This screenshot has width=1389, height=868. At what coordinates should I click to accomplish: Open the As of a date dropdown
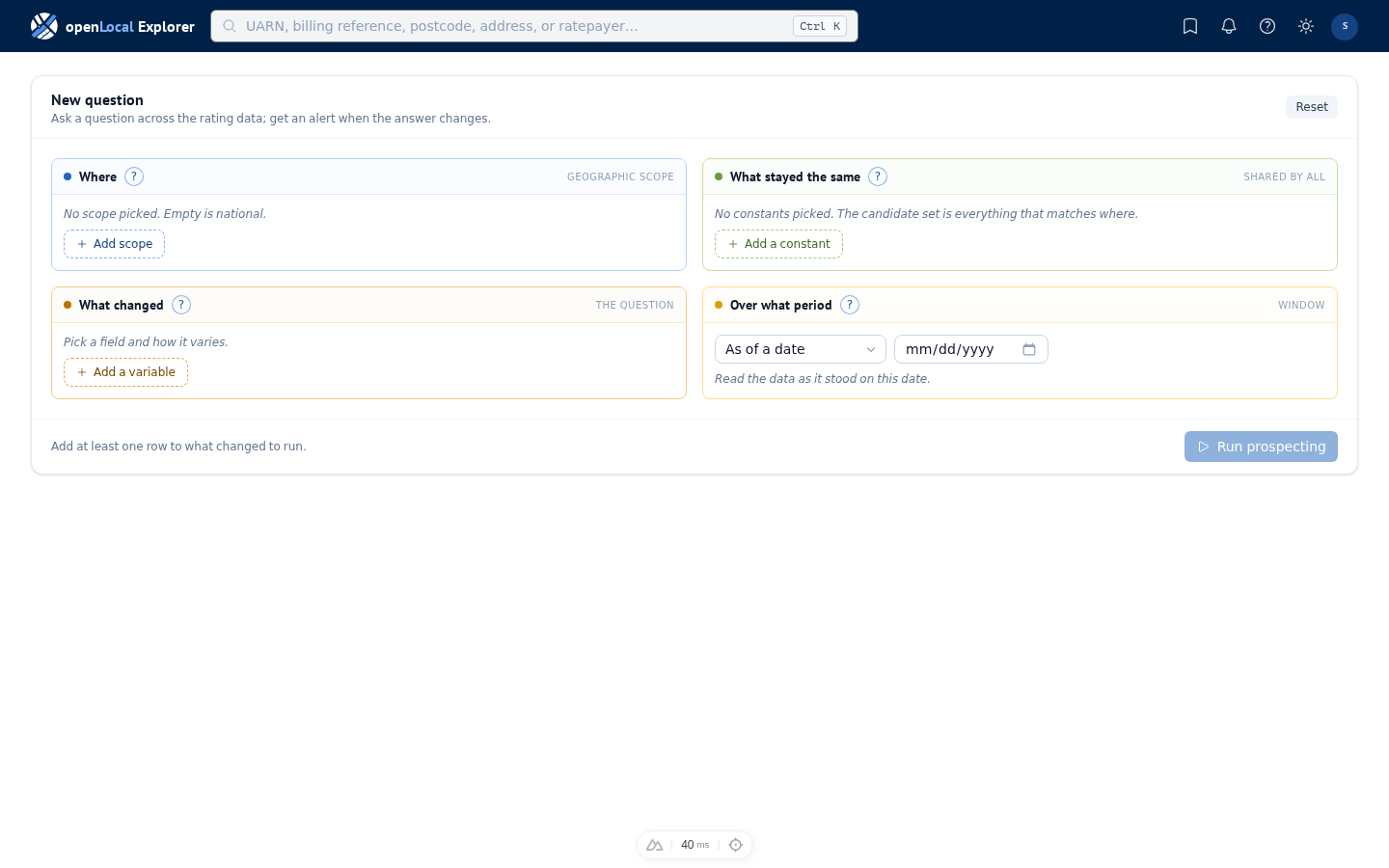801,349
